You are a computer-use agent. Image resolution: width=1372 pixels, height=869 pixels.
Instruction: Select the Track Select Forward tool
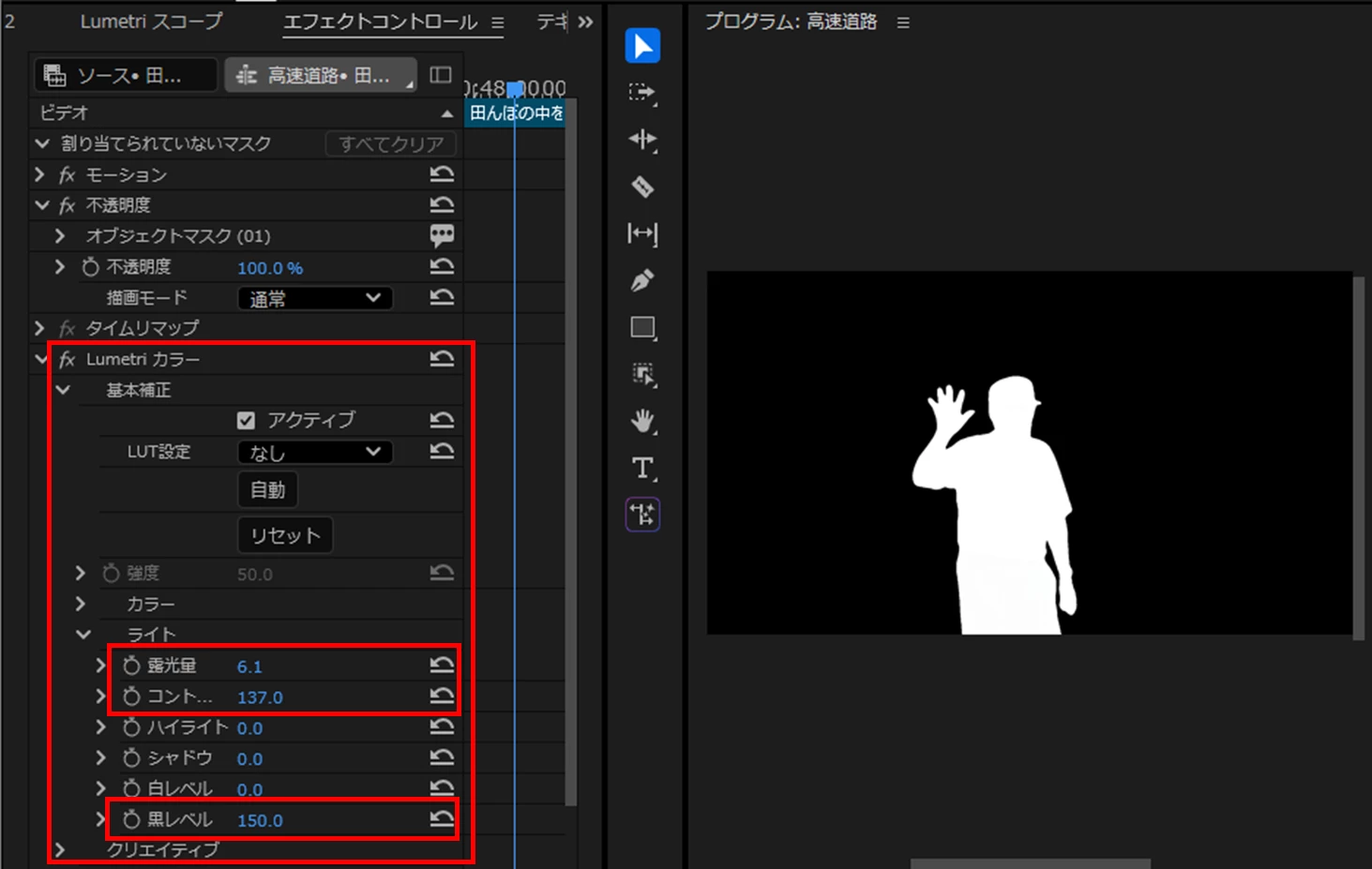(642, 93)
